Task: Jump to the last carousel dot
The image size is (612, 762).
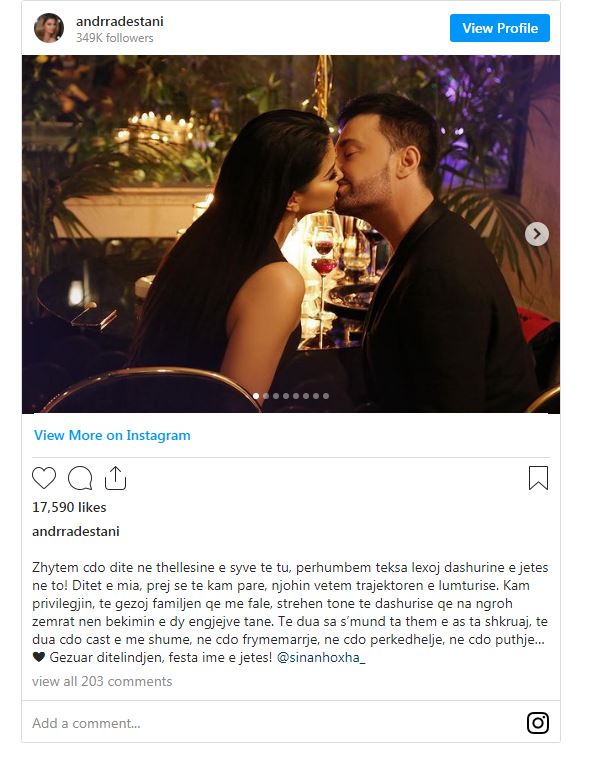Action: [x=326, y=396]
